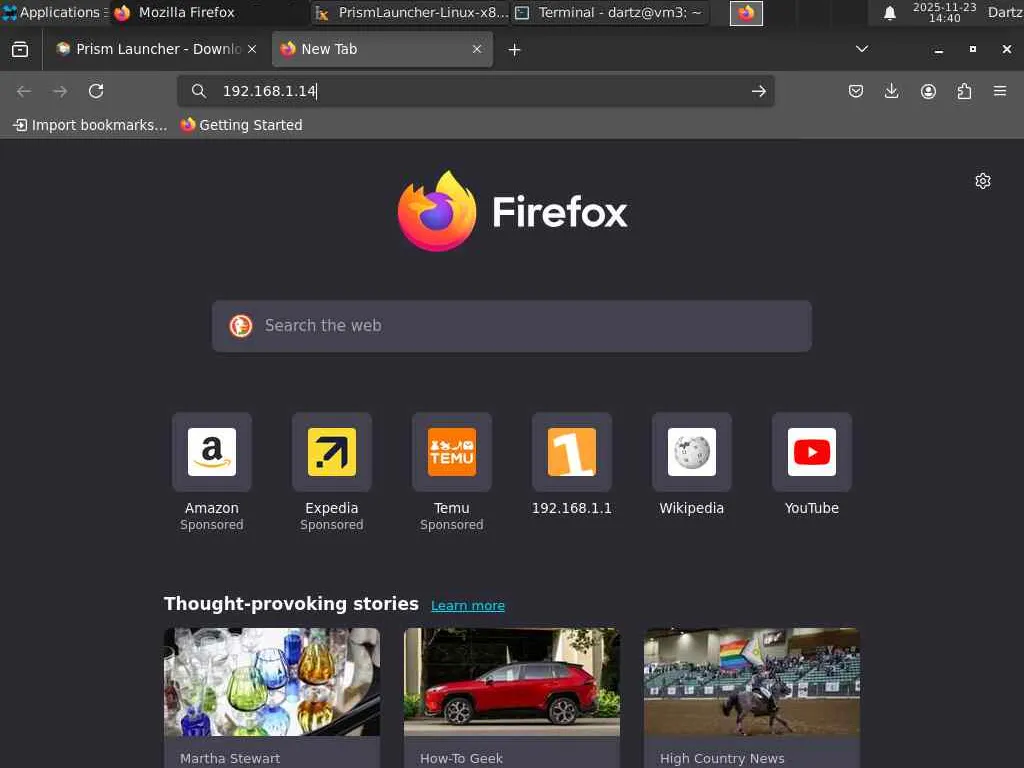Go back one page

click(24, 91)
